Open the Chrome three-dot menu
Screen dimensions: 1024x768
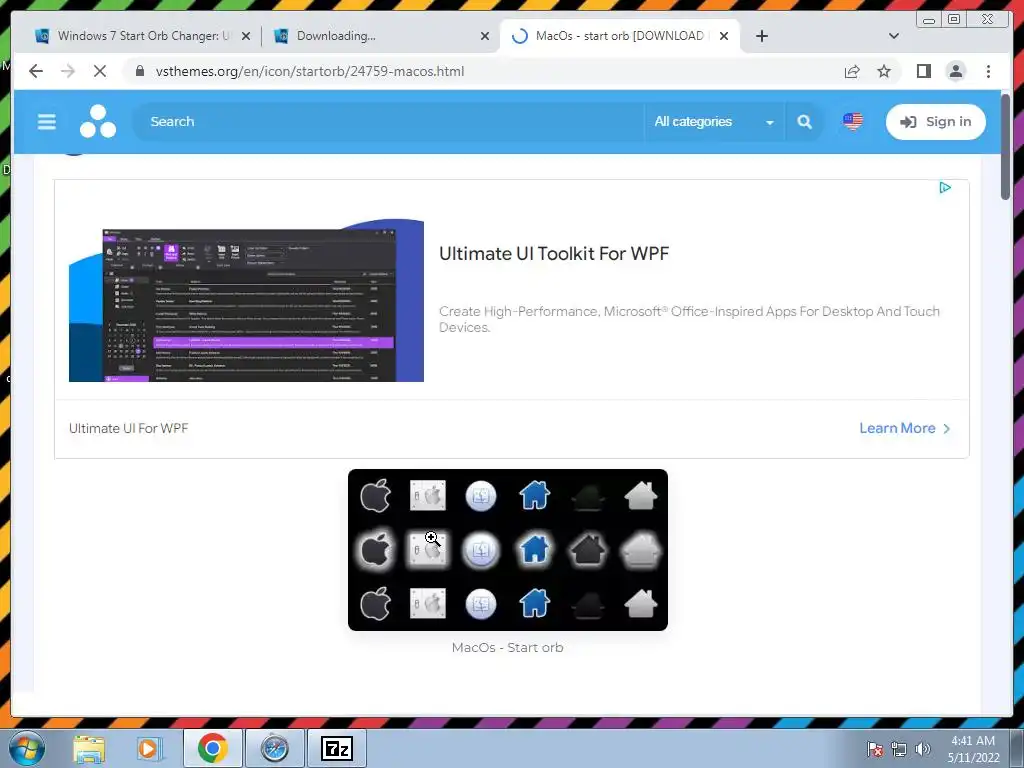coord(988,71)
